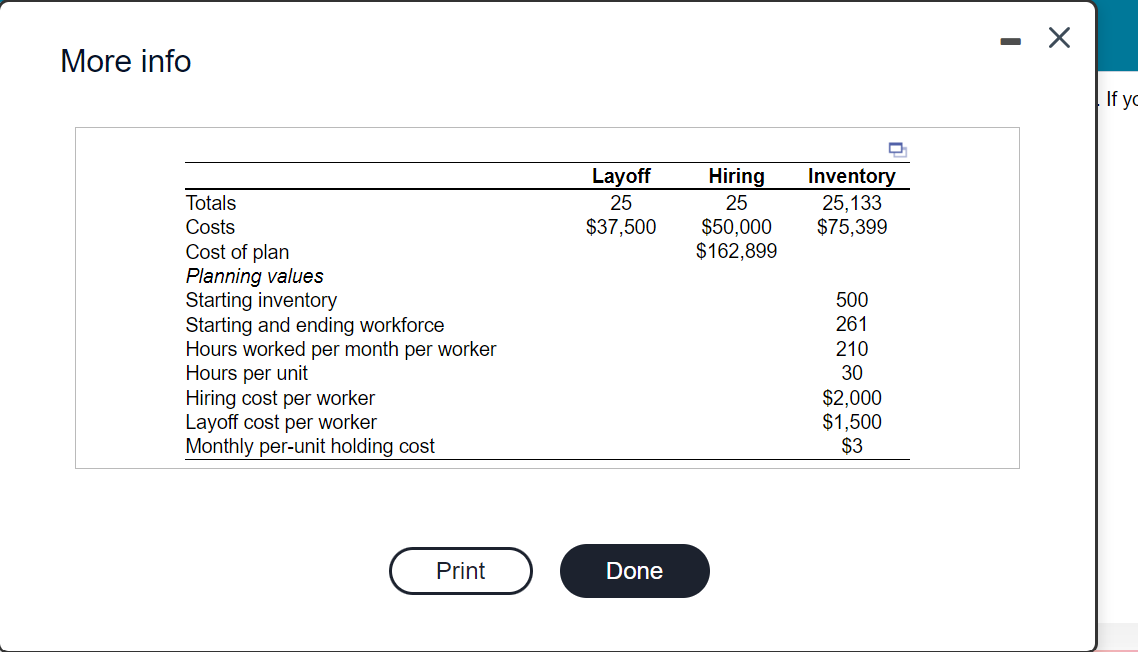Select the Layoff cost per worker value $1,500
This screenshot has height=652, width=1138.
tap(851, 422)
